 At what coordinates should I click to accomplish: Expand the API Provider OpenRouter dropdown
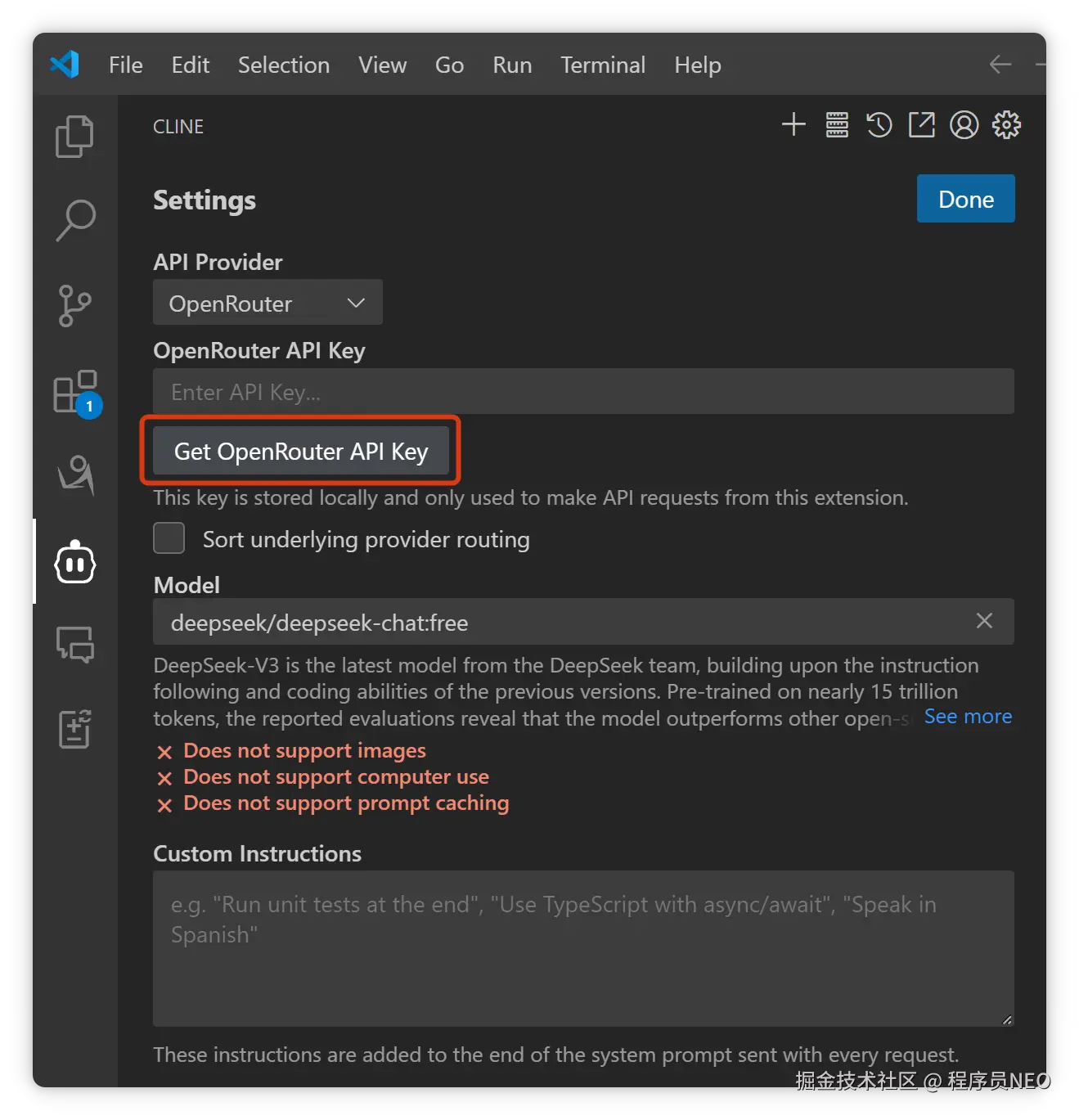point(268,303)
